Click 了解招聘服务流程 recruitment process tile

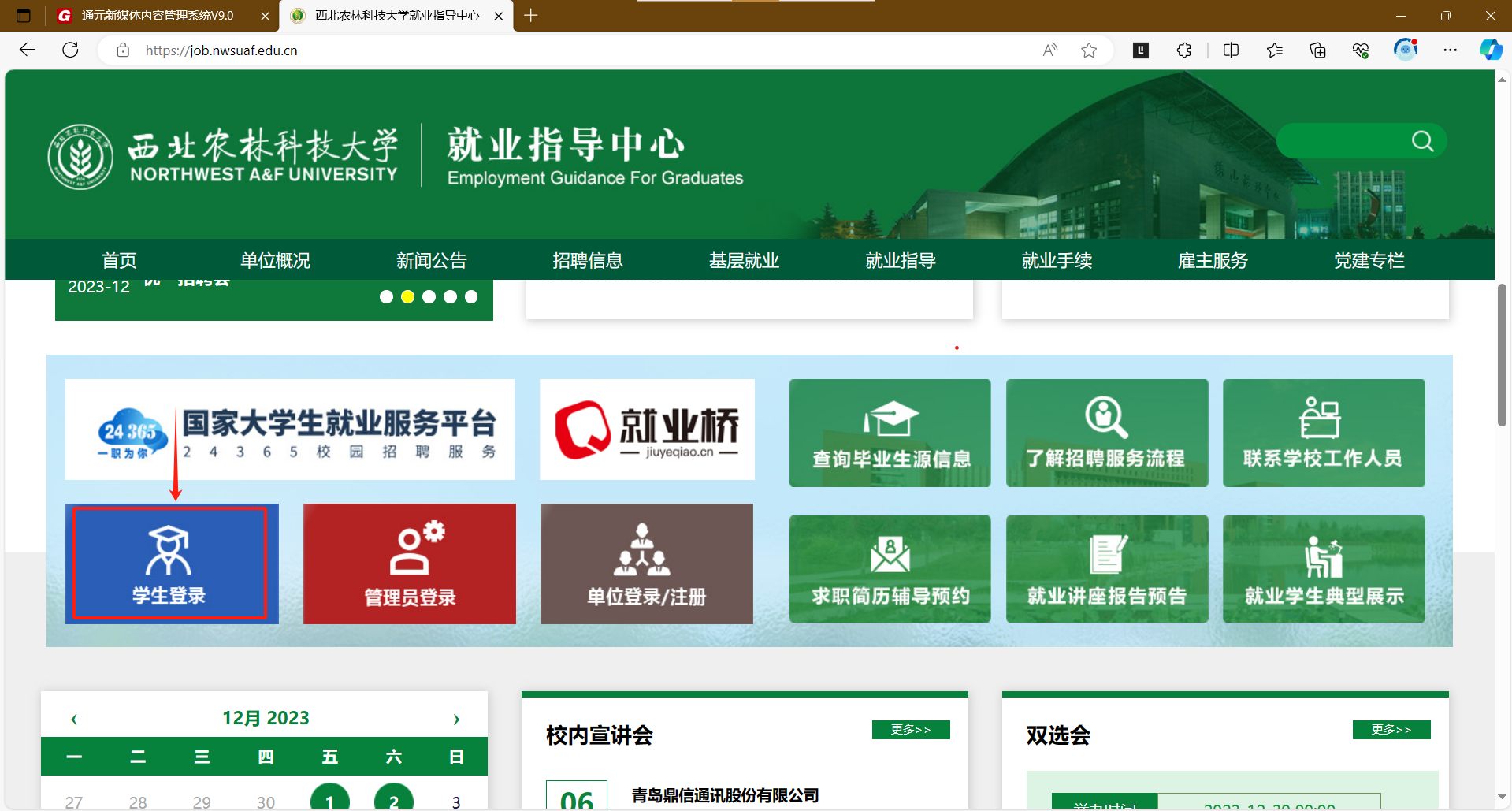1106,433
